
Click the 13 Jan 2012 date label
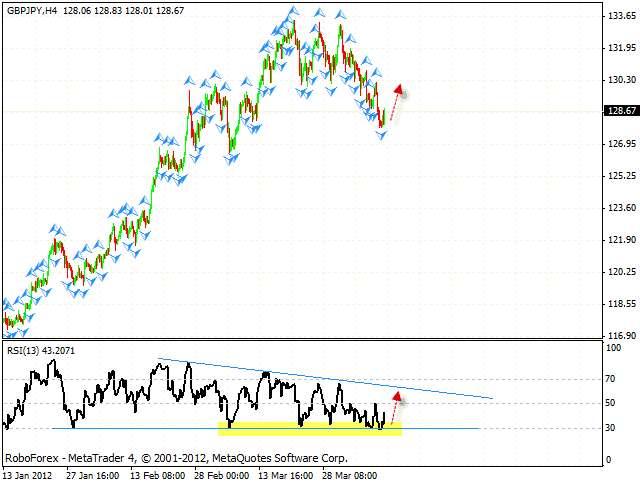point(30,476)
